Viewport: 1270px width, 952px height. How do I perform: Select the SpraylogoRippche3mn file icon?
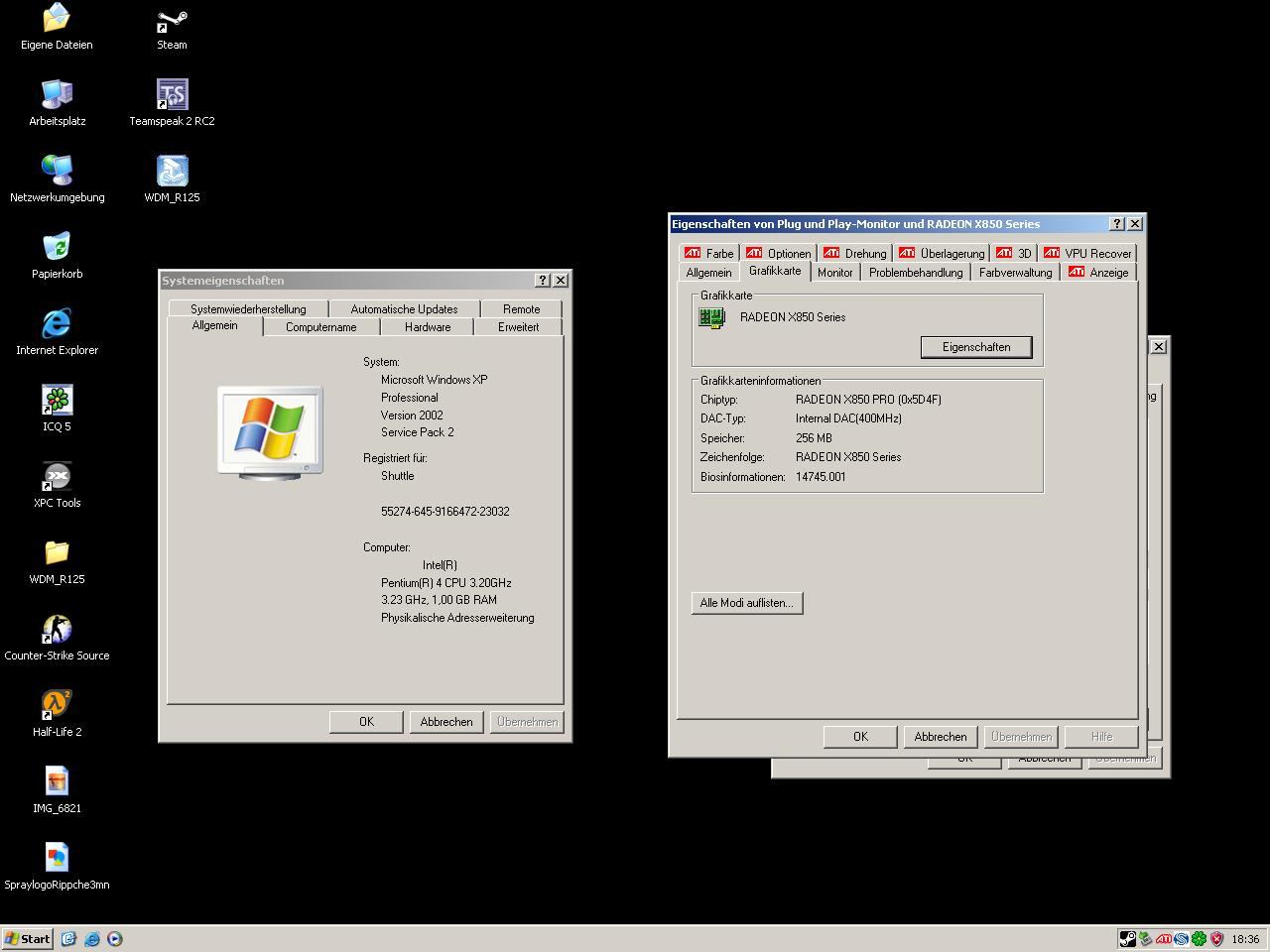click(x=57, y=867)
